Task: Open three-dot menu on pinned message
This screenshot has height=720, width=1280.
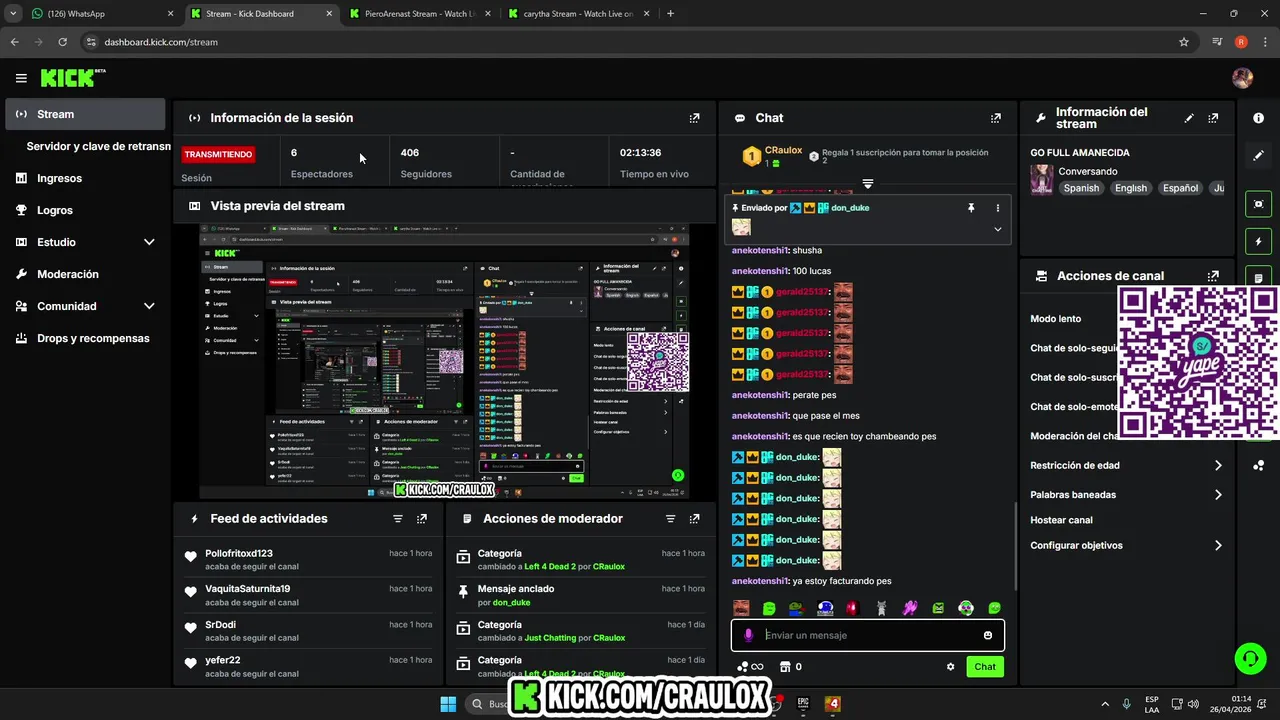Action: pyautogui.click(x=997, y=208)
